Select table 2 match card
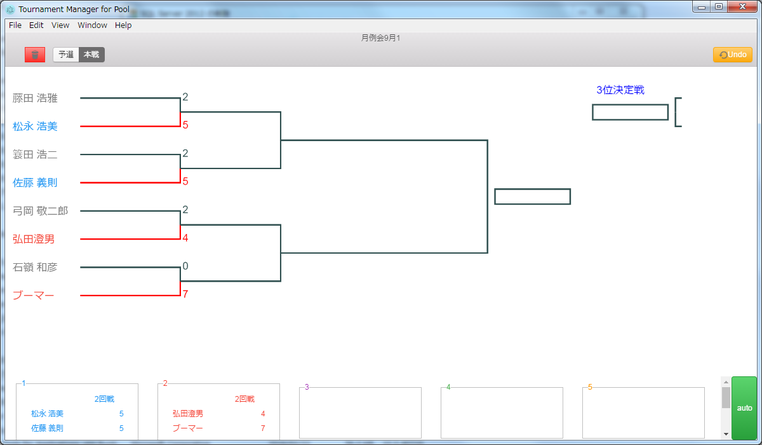Screen dimensions: 762x445 pyautogui.click(x=219, y=411)
